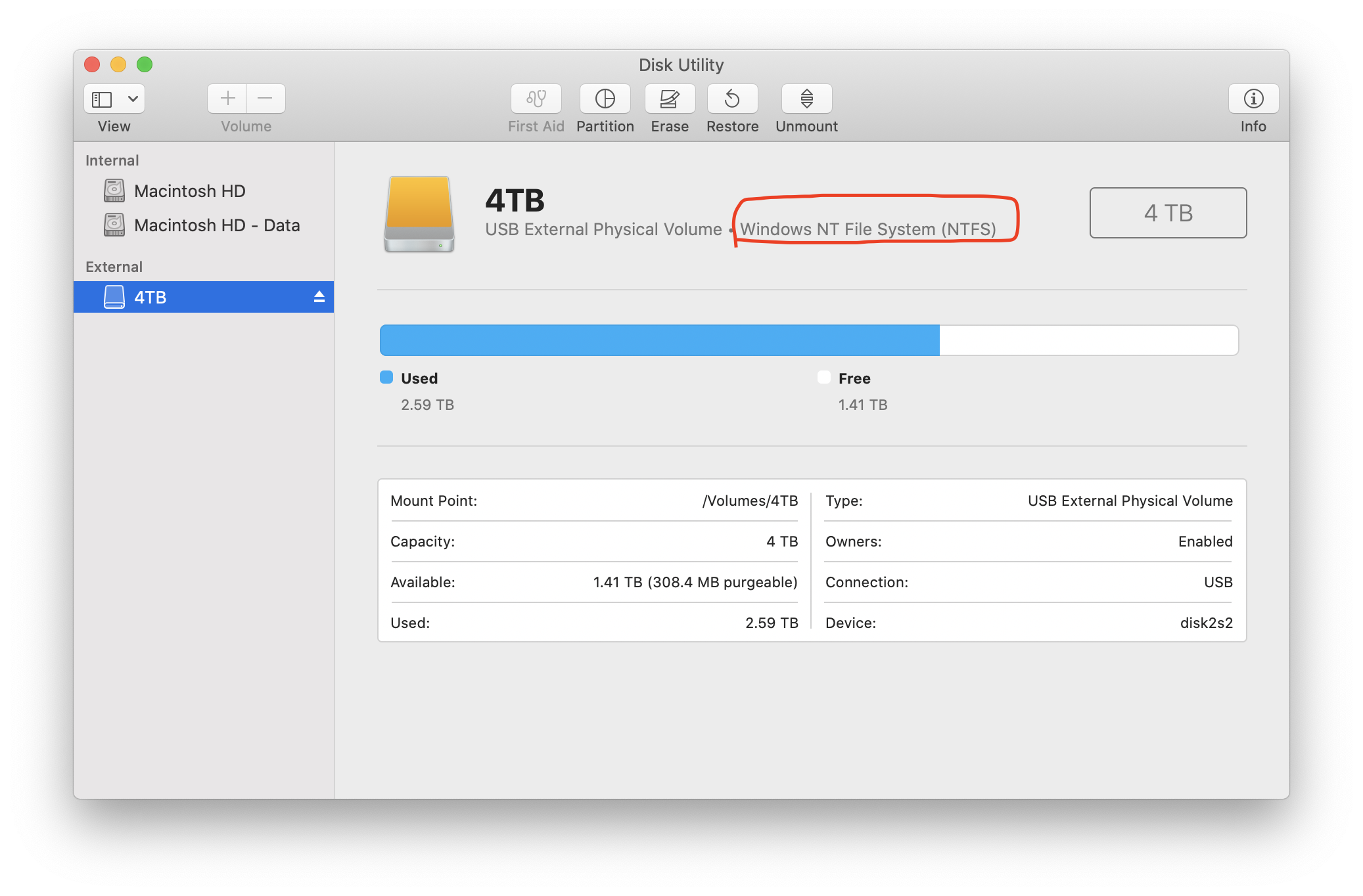1363x896 pixels.
Task: Click the blue used space bar
Action: 659,340
